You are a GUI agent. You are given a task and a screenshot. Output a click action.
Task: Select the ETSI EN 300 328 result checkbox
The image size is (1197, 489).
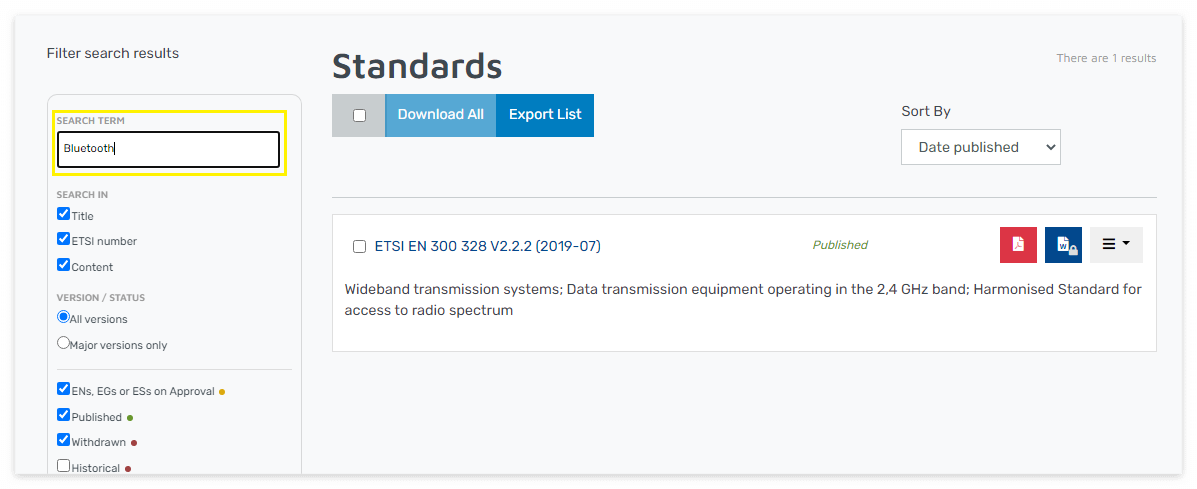click(x=360, y=246)
